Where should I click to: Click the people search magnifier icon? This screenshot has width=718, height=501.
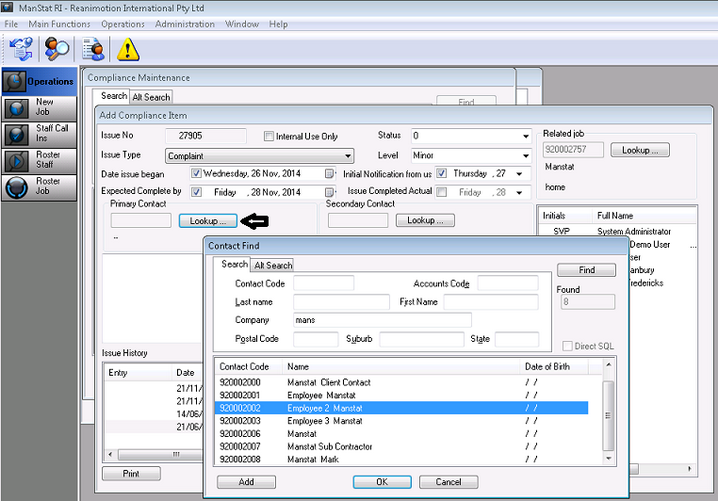click(x=57, y=47)
